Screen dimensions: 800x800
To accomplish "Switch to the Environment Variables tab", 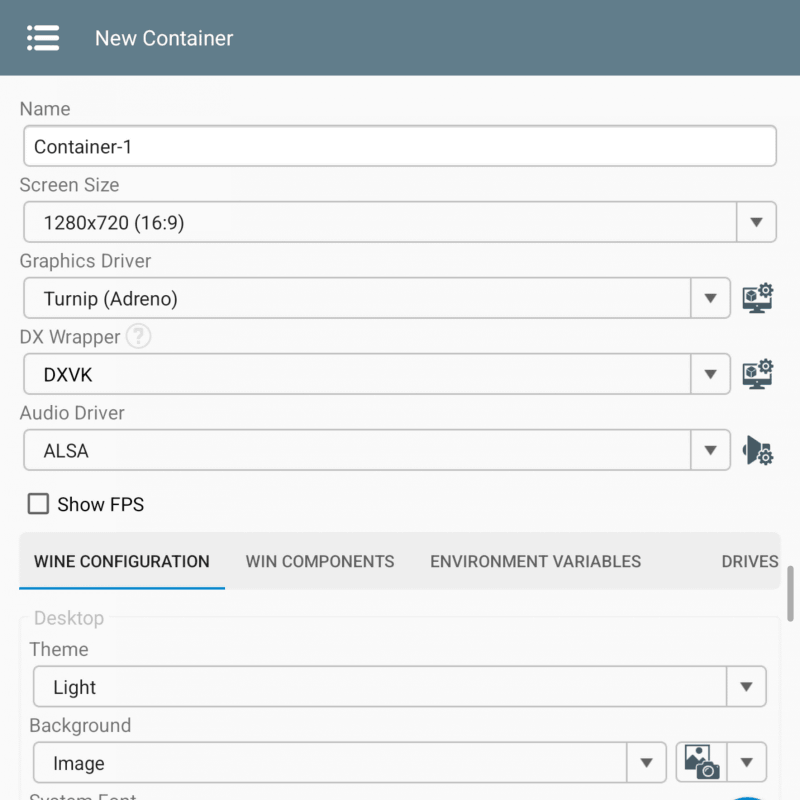I will coord(535,561).
